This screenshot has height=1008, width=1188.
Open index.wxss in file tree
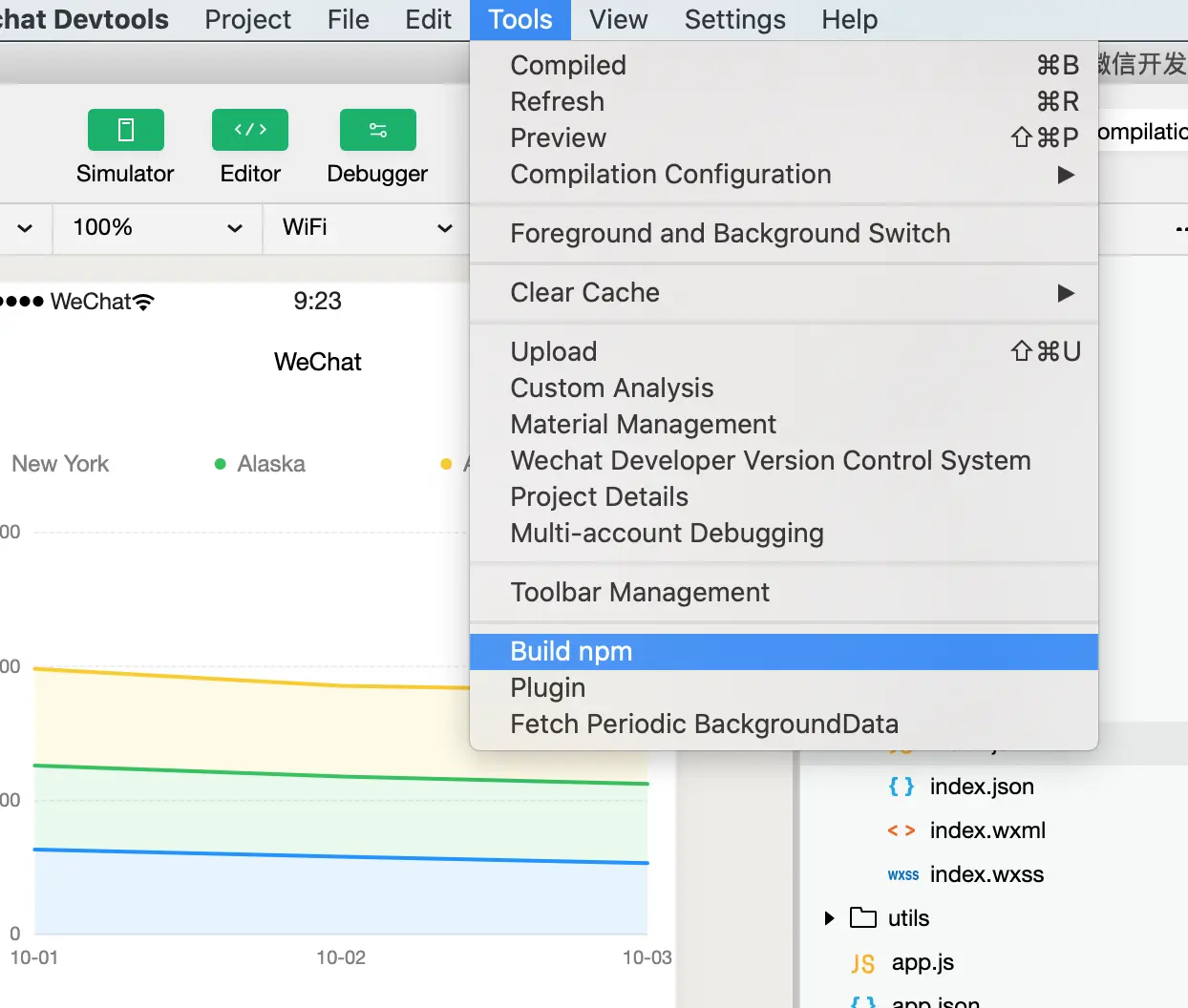point(986,874)
